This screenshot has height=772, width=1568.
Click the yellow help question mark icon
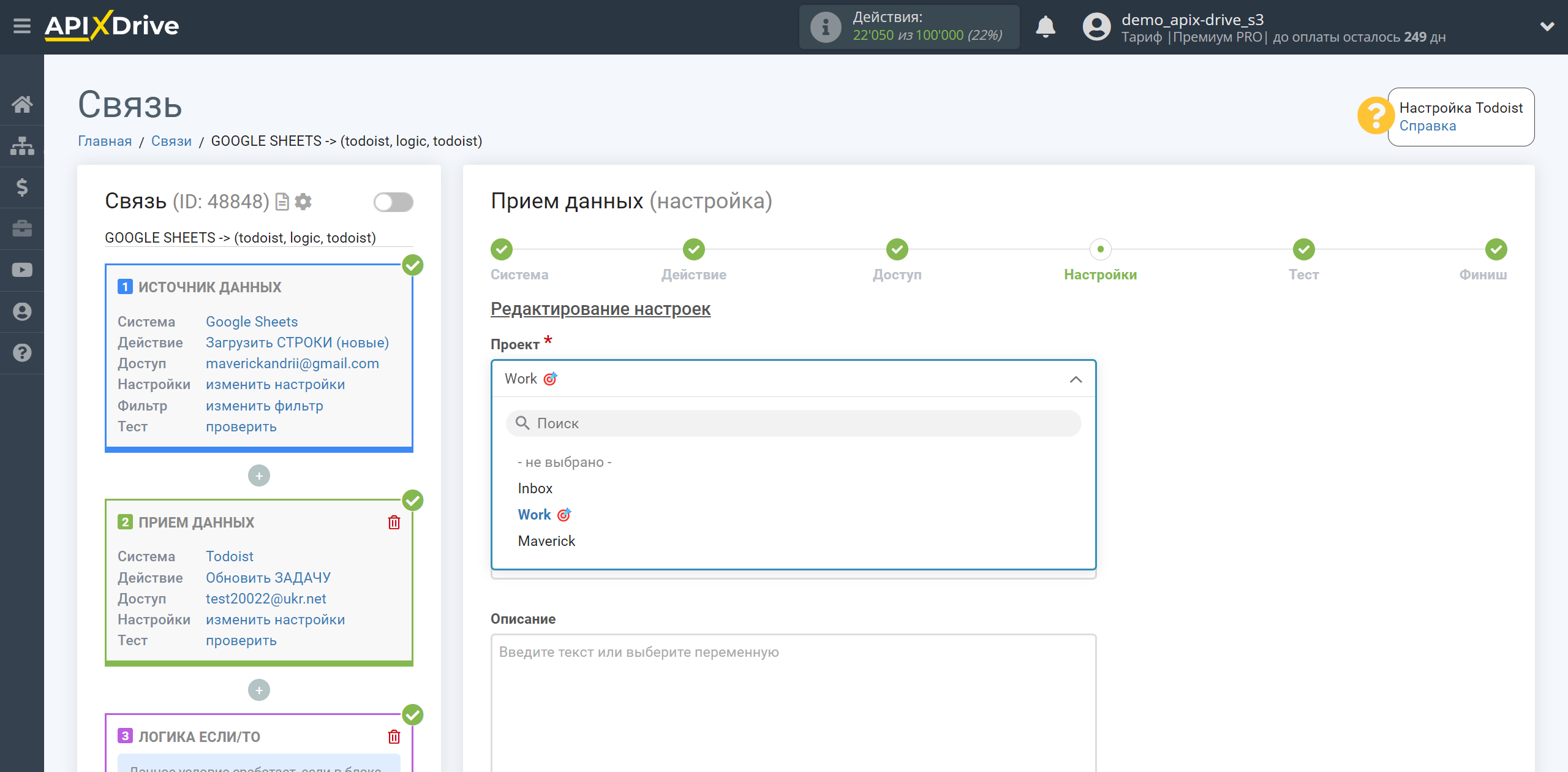[x=1375, y=116]
